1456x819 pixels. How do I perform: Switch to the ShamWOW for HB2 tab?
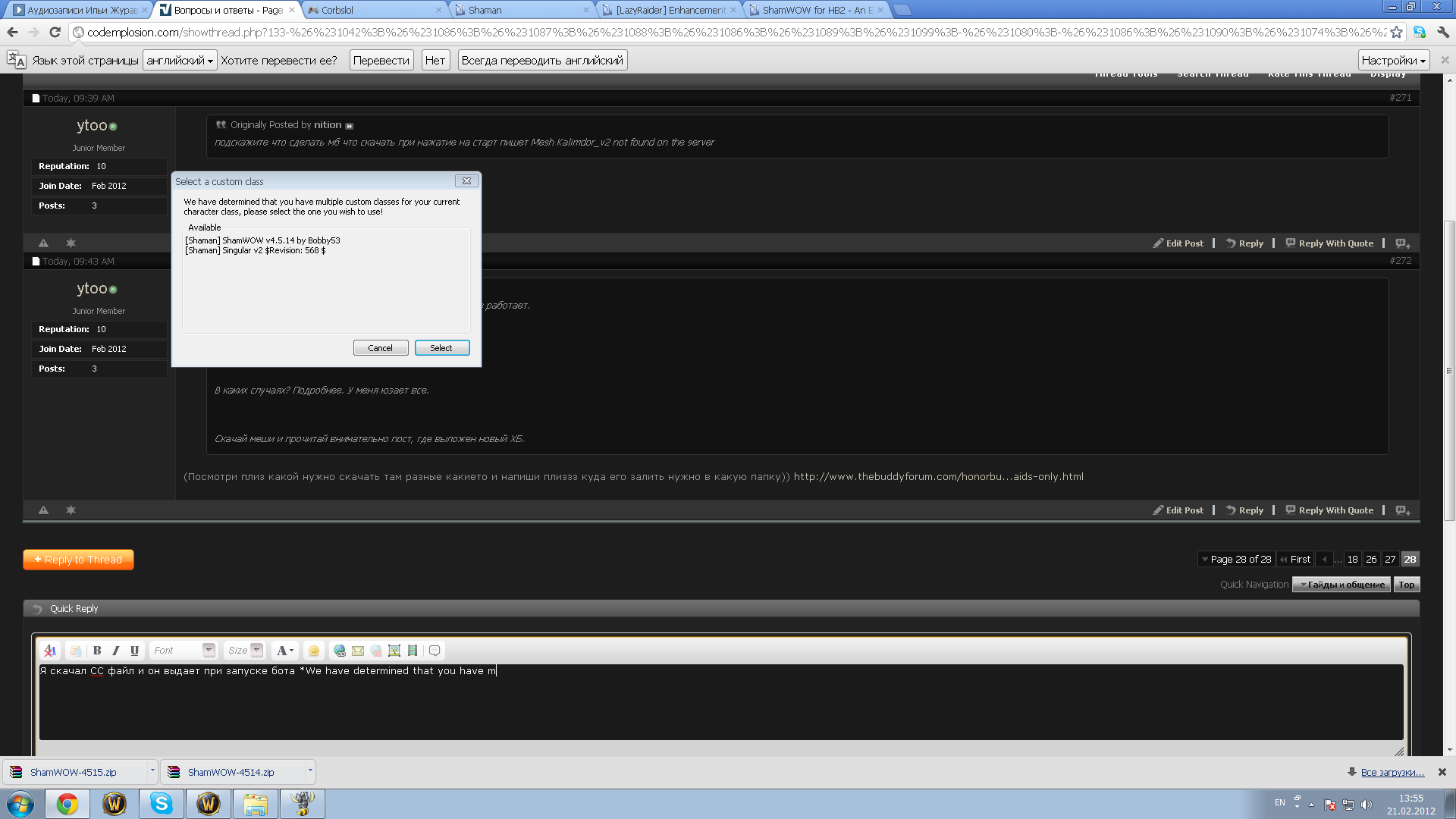pos(816,10)
